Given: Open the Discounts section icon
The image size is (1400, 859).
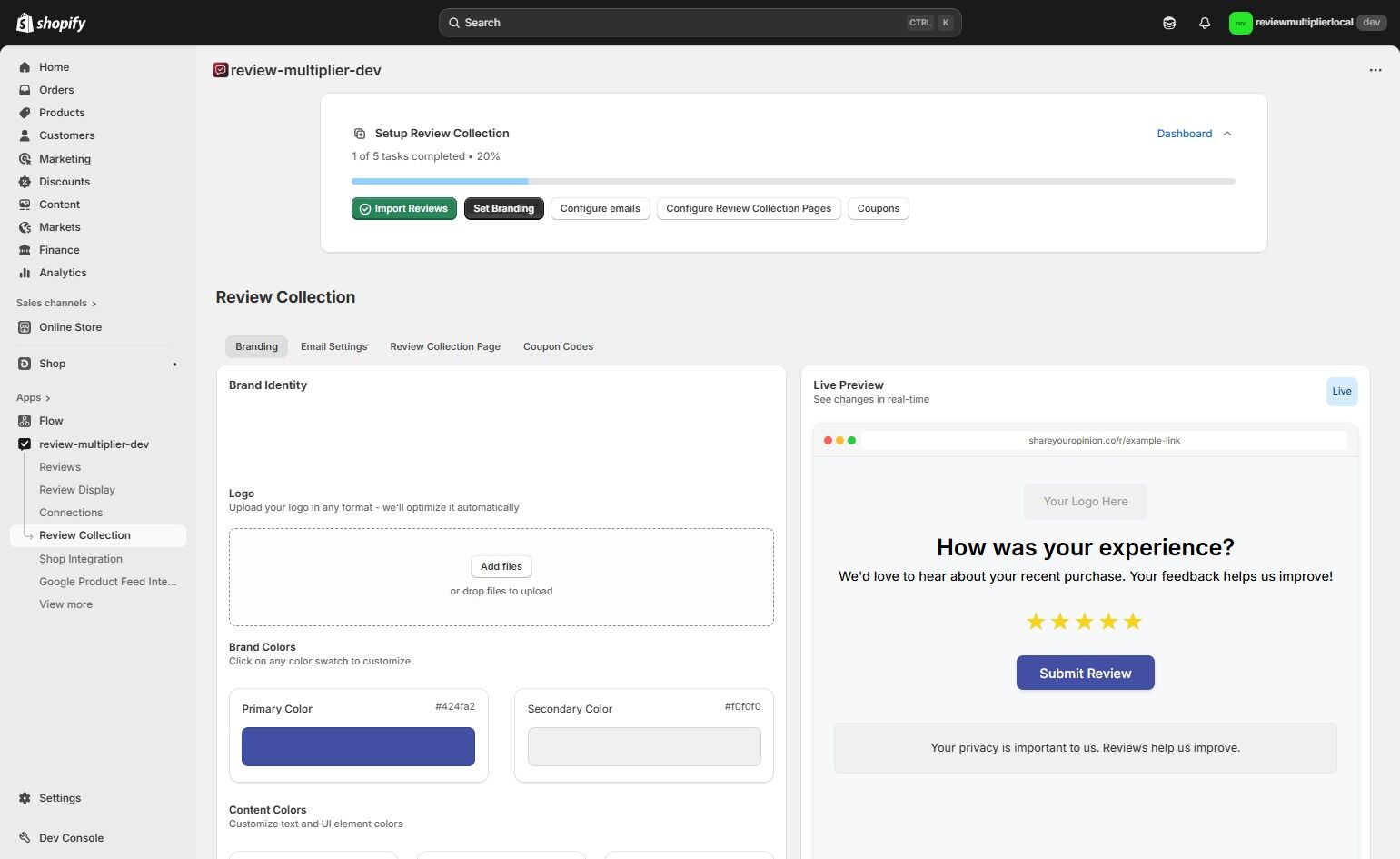Looking at the screenshot, I should pos(25,181).
